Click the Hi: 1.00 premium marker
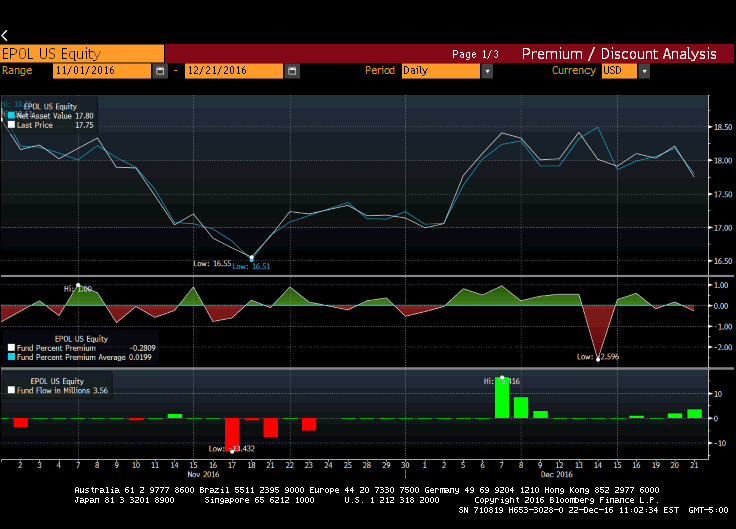 point(78,285)
